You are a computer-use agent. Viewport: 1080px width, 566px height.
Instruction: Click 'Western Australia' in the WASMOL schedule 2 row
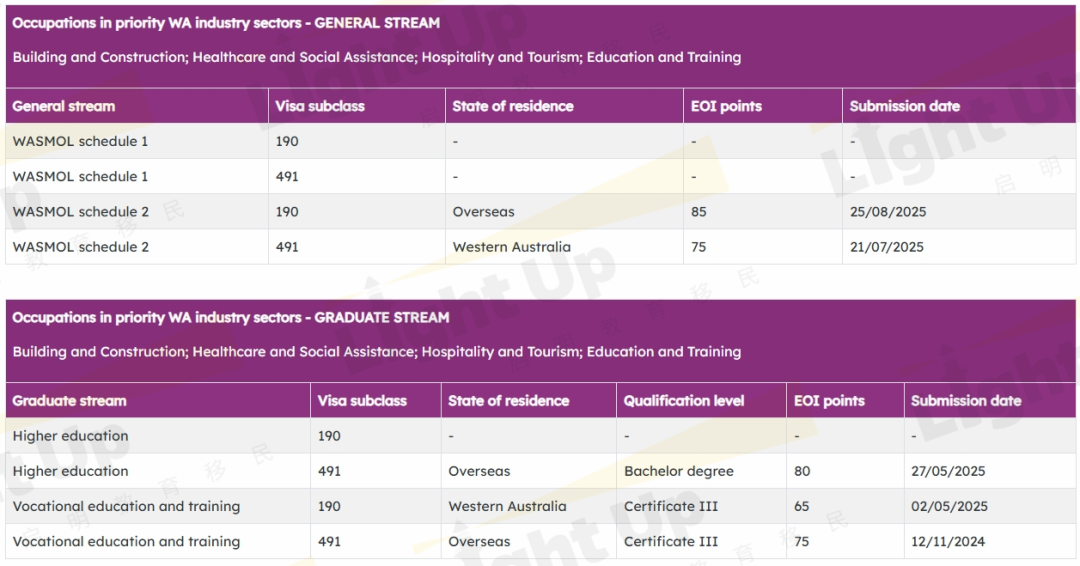click(512, 247)
